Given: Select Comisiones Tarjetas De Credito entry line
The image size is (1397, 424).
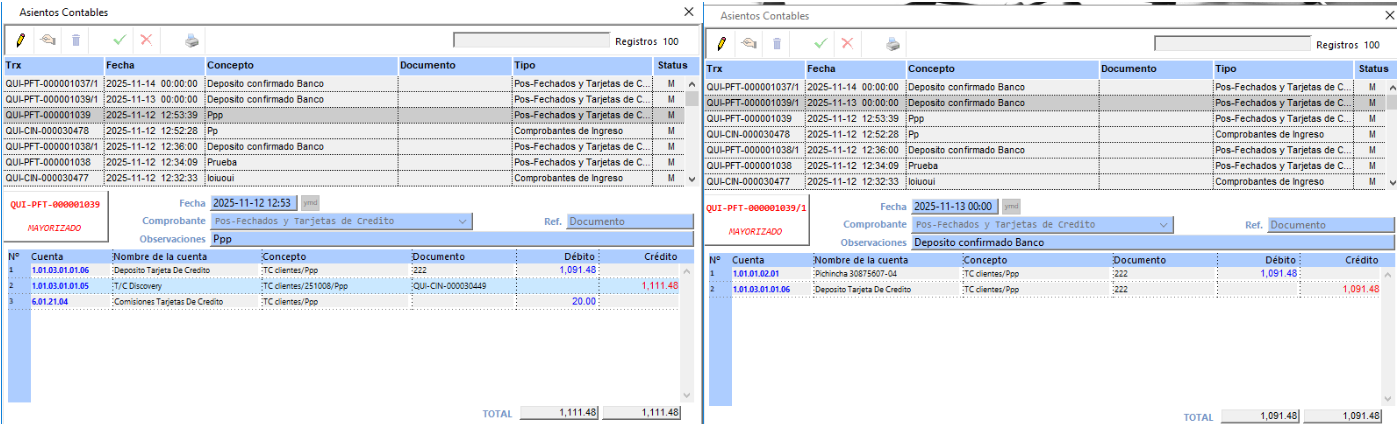Looking at the screenshot, I should point(168,300).
